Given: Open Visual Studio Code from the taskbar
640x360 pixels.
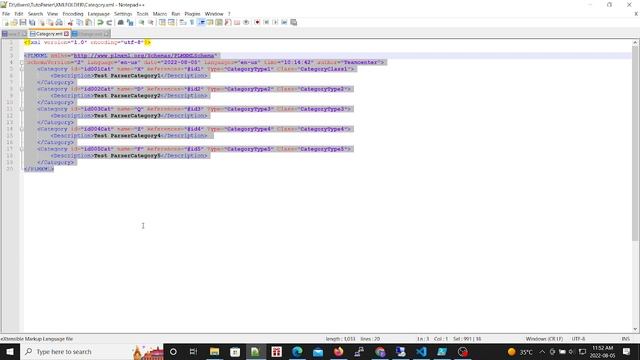Looking at the screenshot, I should (x=421, y=352).
